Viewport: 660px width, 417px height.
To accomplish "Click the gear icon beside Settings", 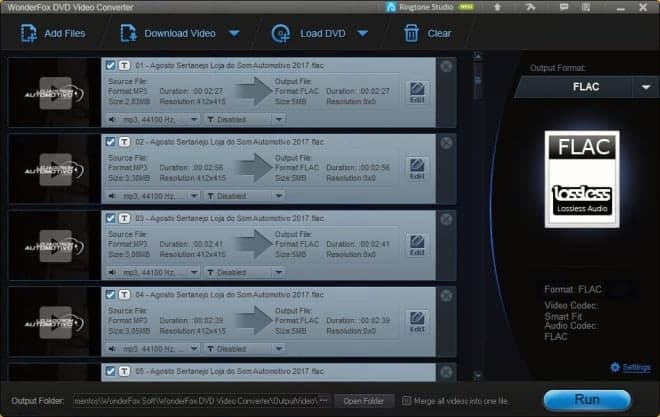I will [x=615, y=367].
